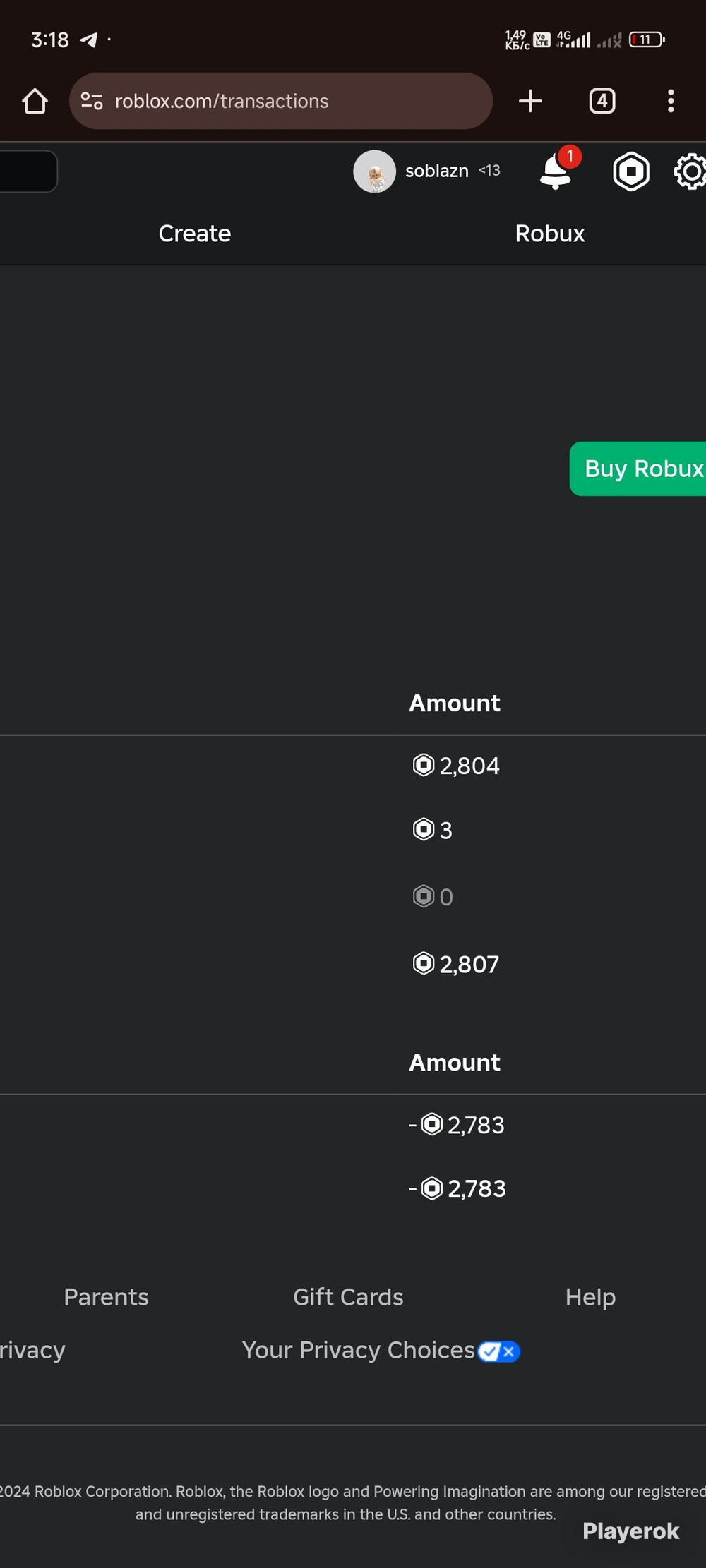Click the soblazn avatar thumbnail
This screenshot has width=706, height=1568.
(374, 171)
